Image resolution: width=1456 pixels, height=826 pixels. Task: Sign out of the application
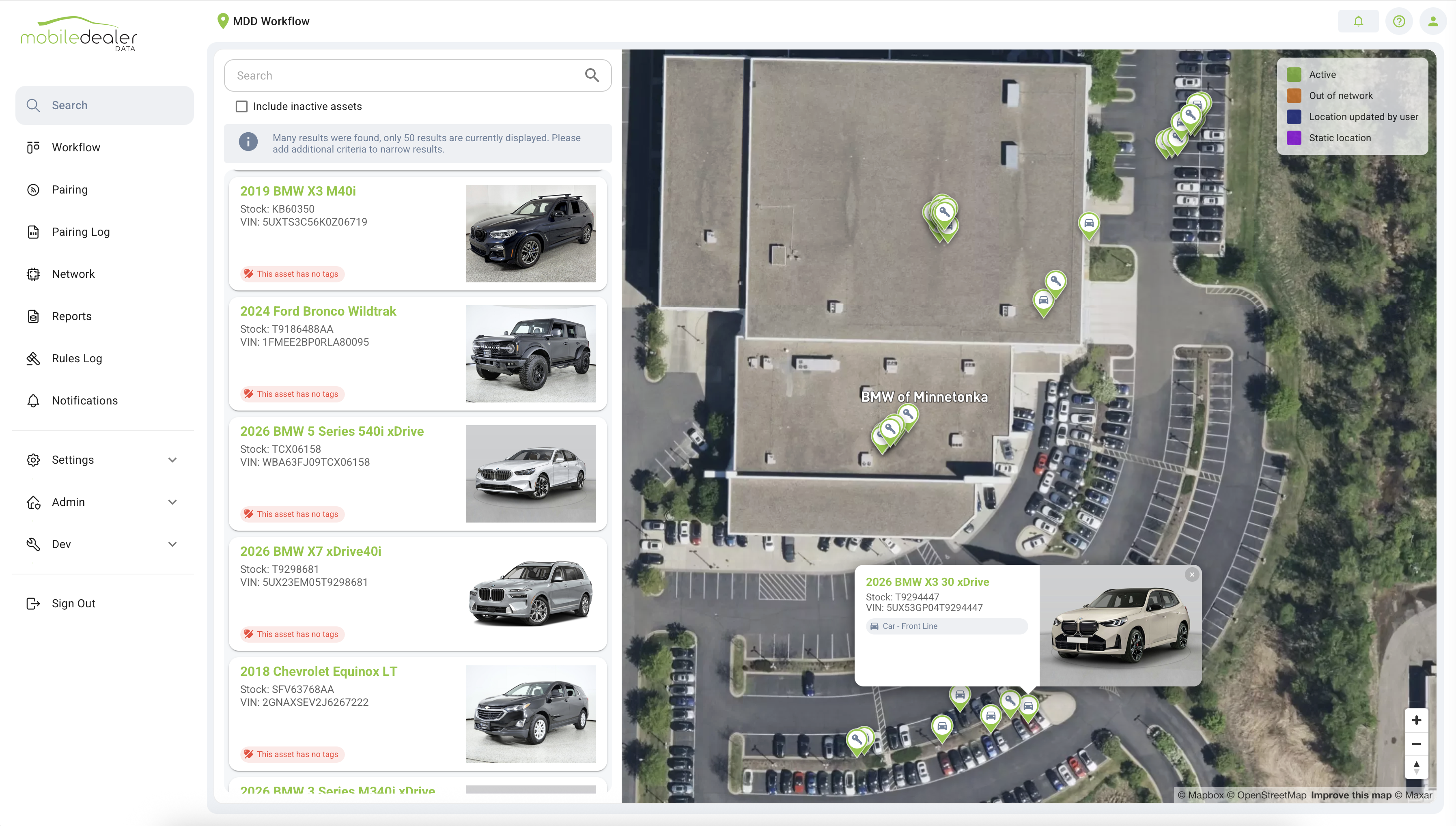click(x=104, y=604)
